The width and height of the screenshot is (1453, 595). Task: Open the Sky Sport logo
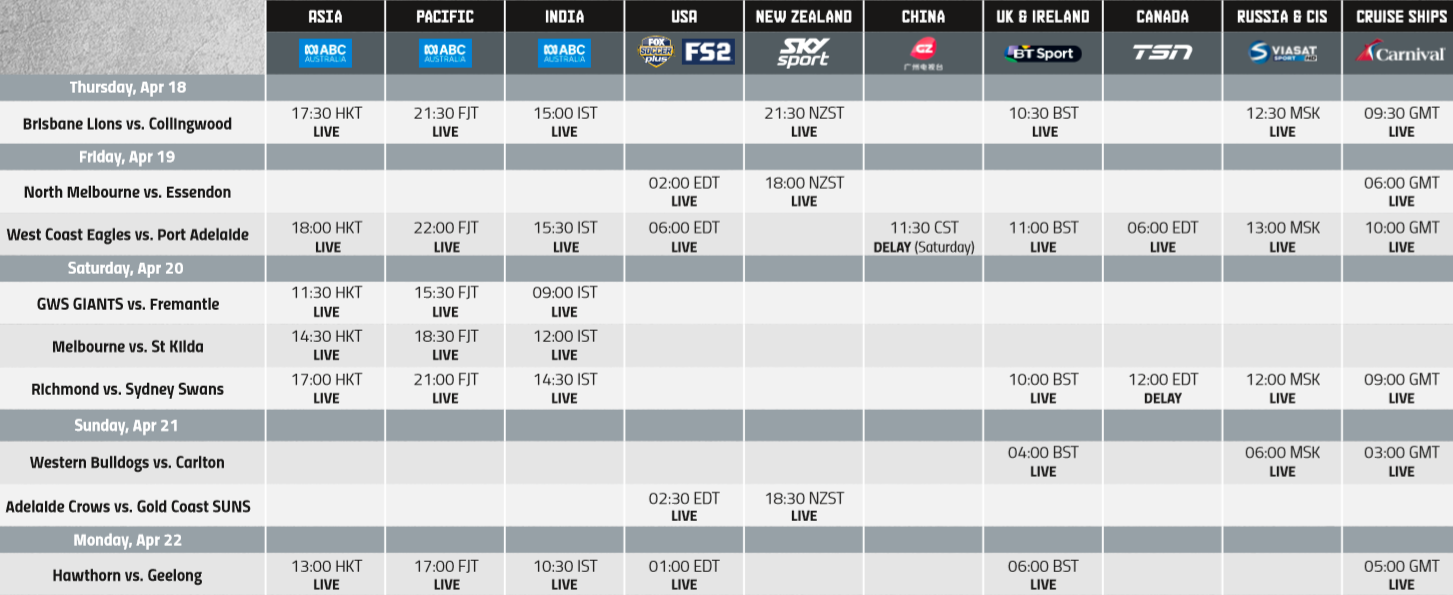click(x=804, y=53)
